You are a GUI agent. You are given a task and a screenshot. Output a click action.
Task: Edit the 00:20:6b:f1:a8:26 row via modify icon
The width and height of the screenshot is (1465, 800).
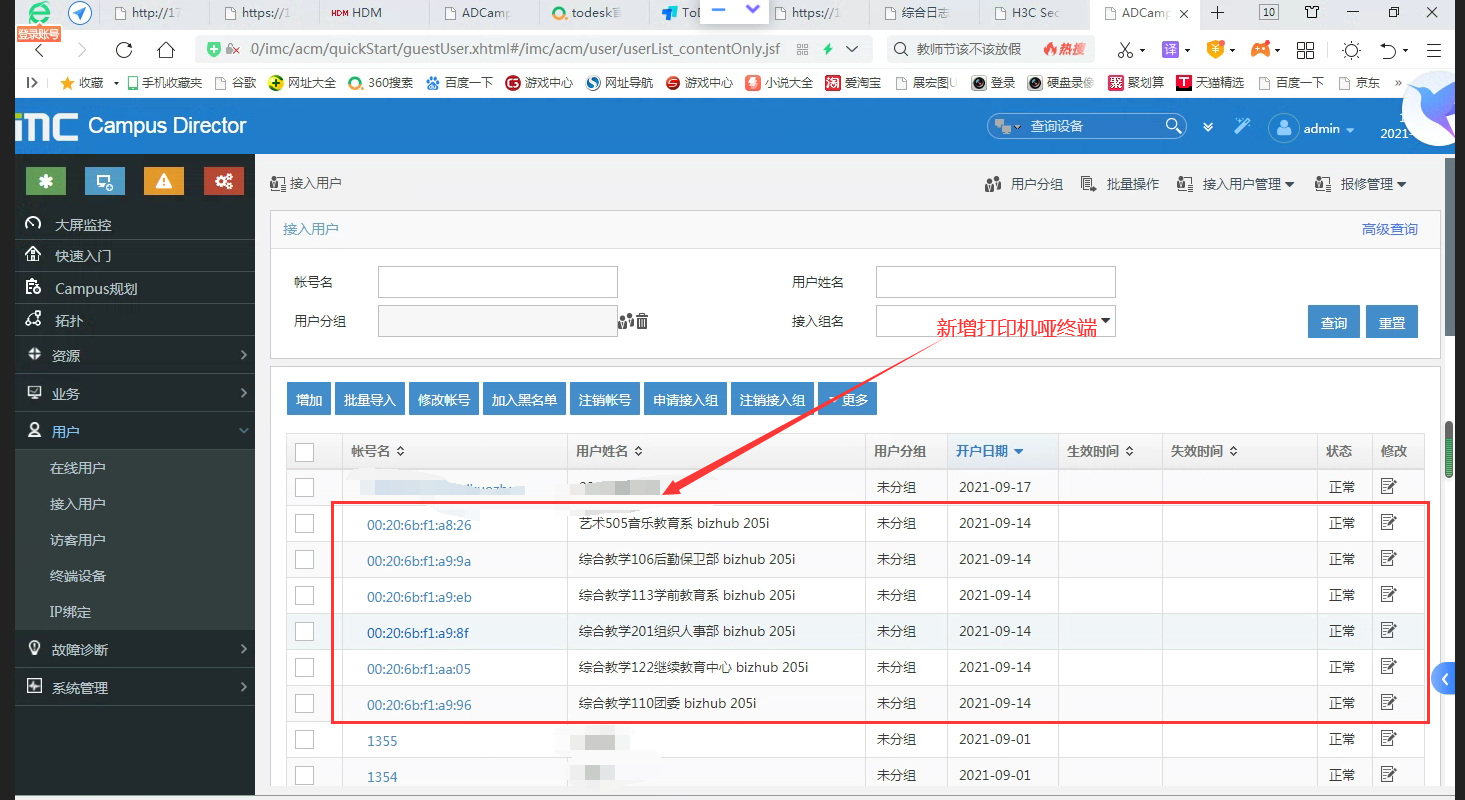(x=1388, y=522)
